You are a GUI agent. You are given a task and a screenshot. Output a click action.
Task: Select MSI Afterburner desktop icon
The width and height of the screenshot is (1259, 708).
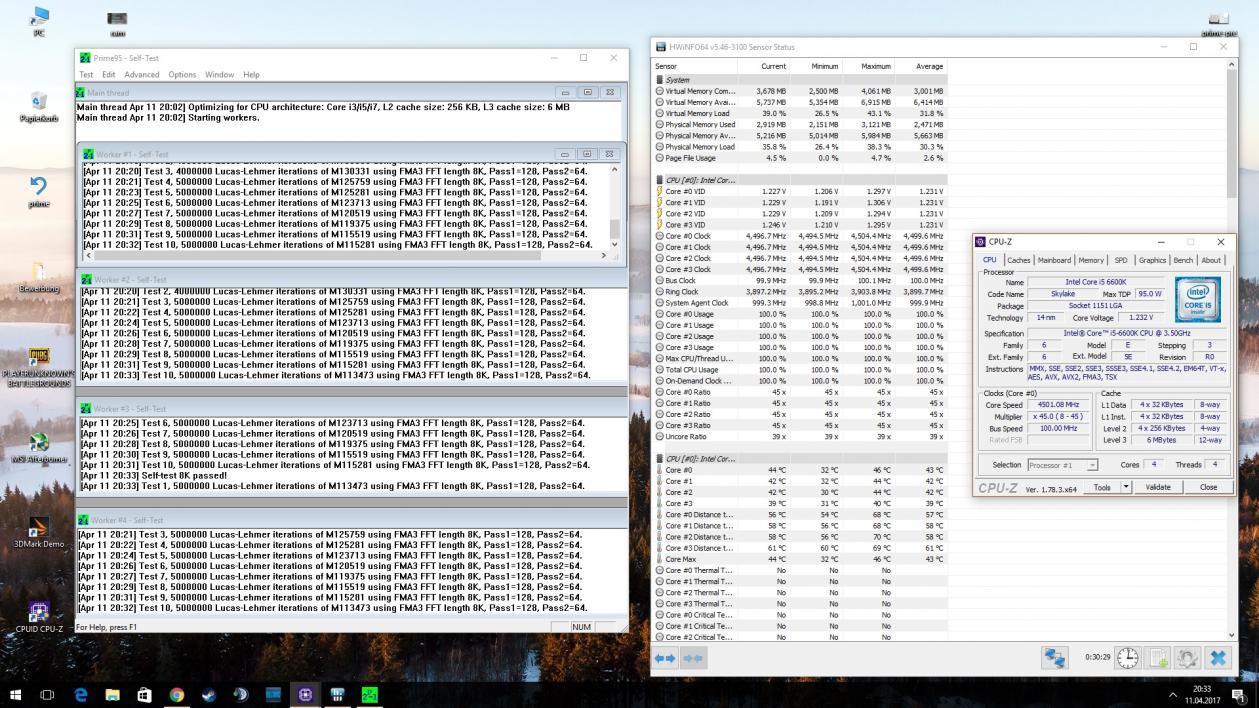[39, 447]
